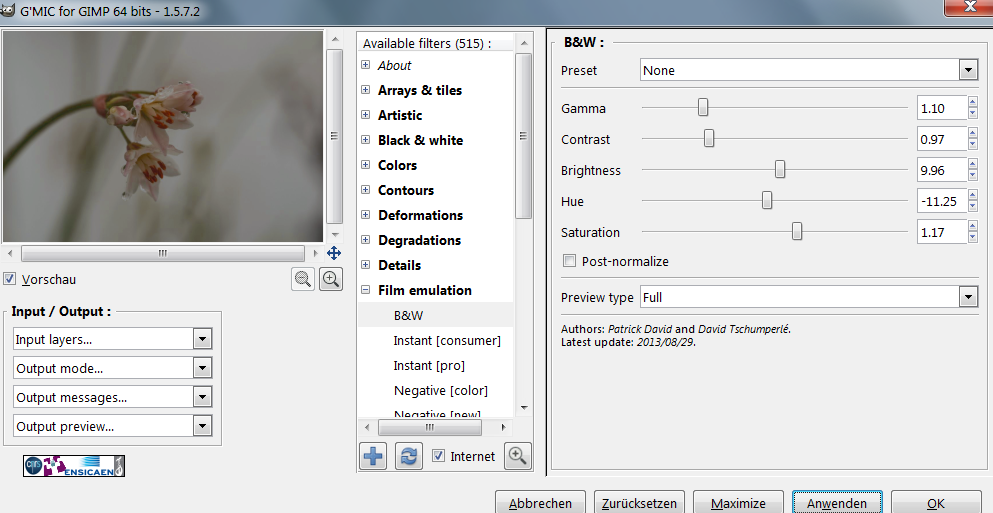This screenshot has height=513, width=993.
Task: Click the preview scroll right arrow
Action: (x=315, y=253)
